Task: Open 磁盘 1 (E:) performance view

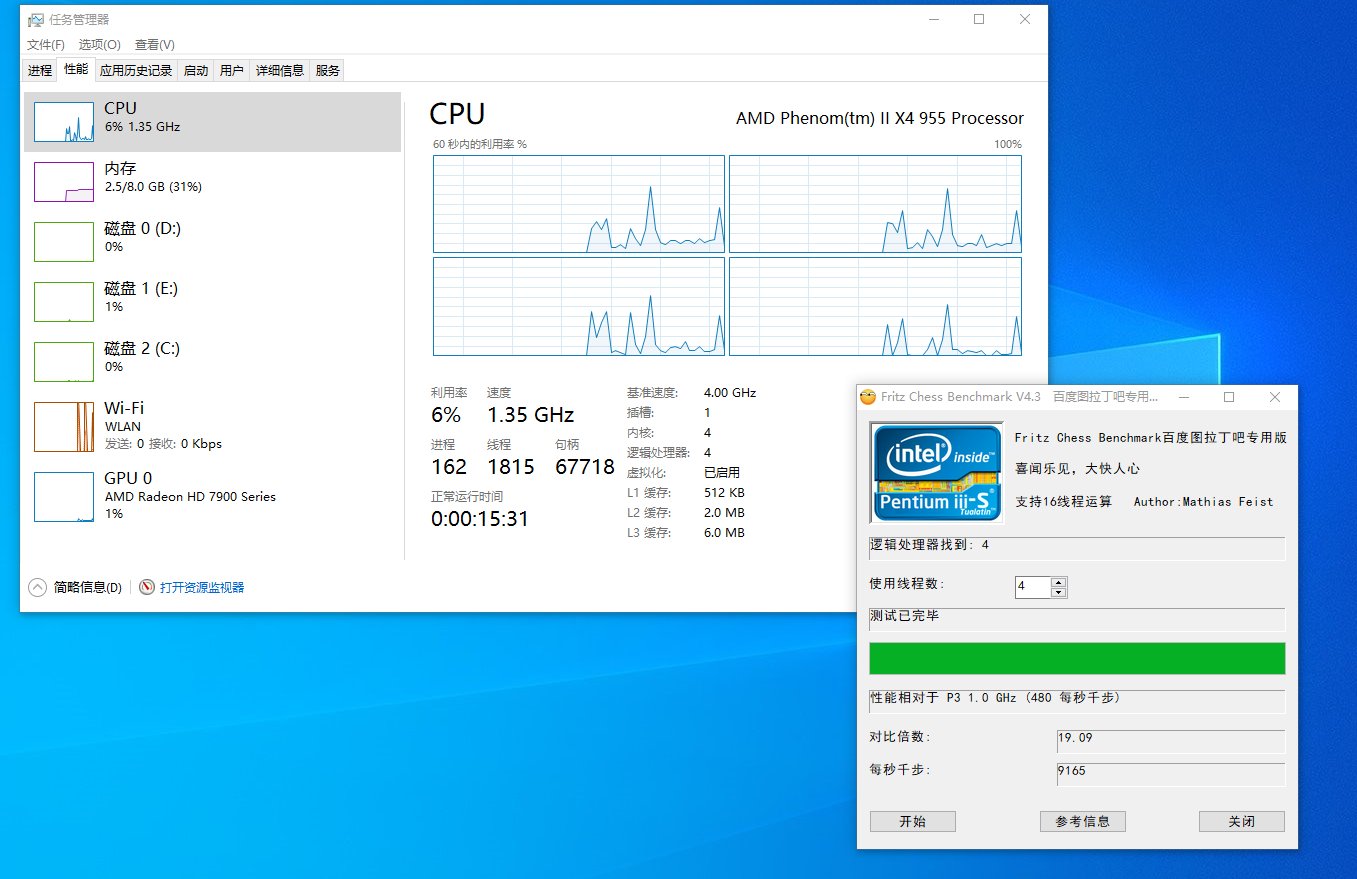Action: [212, 301]
